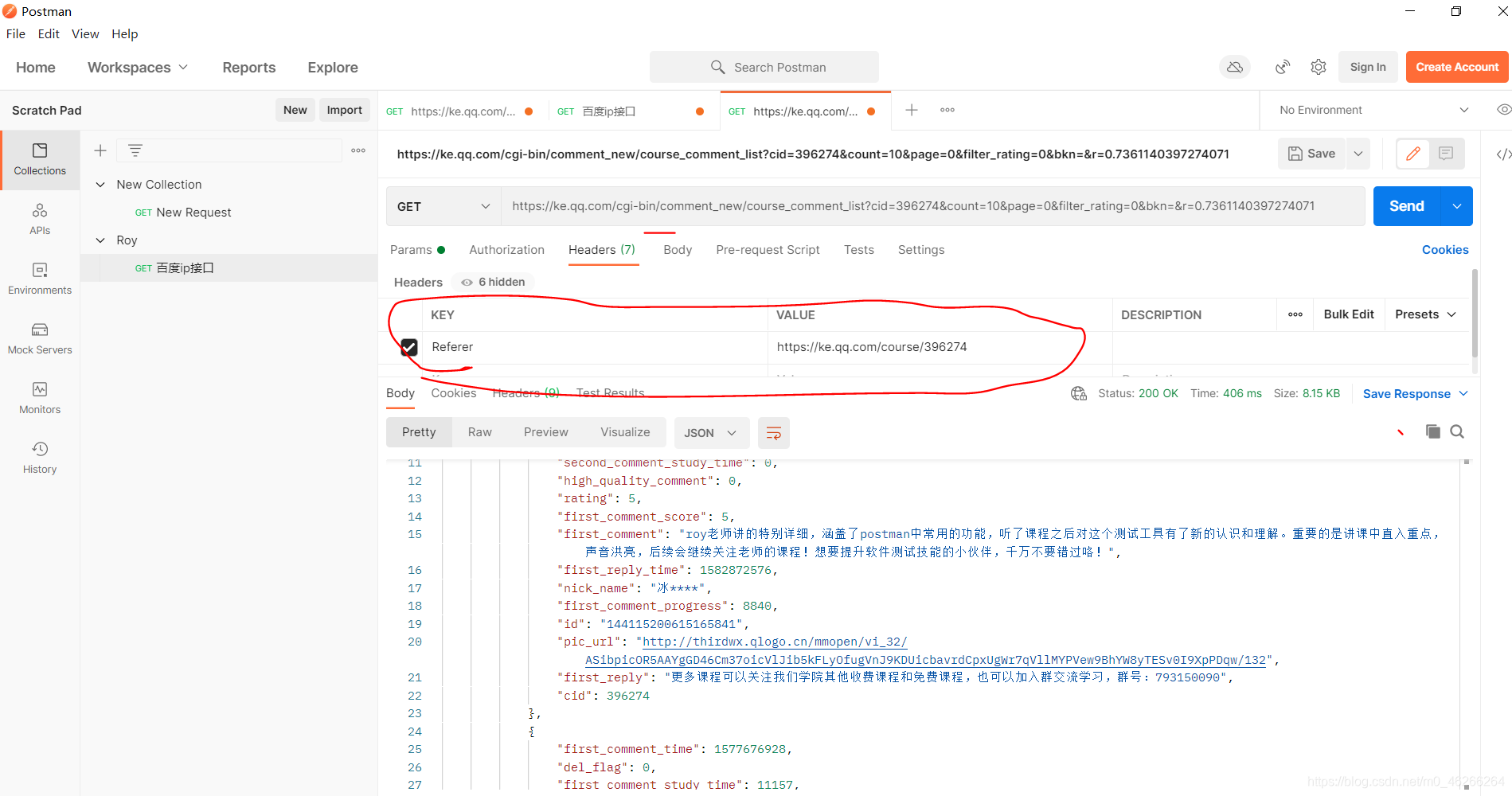The image size is (1512, 796).
Task: Open the Environments sidebar panel
Action: coord(40,279)
